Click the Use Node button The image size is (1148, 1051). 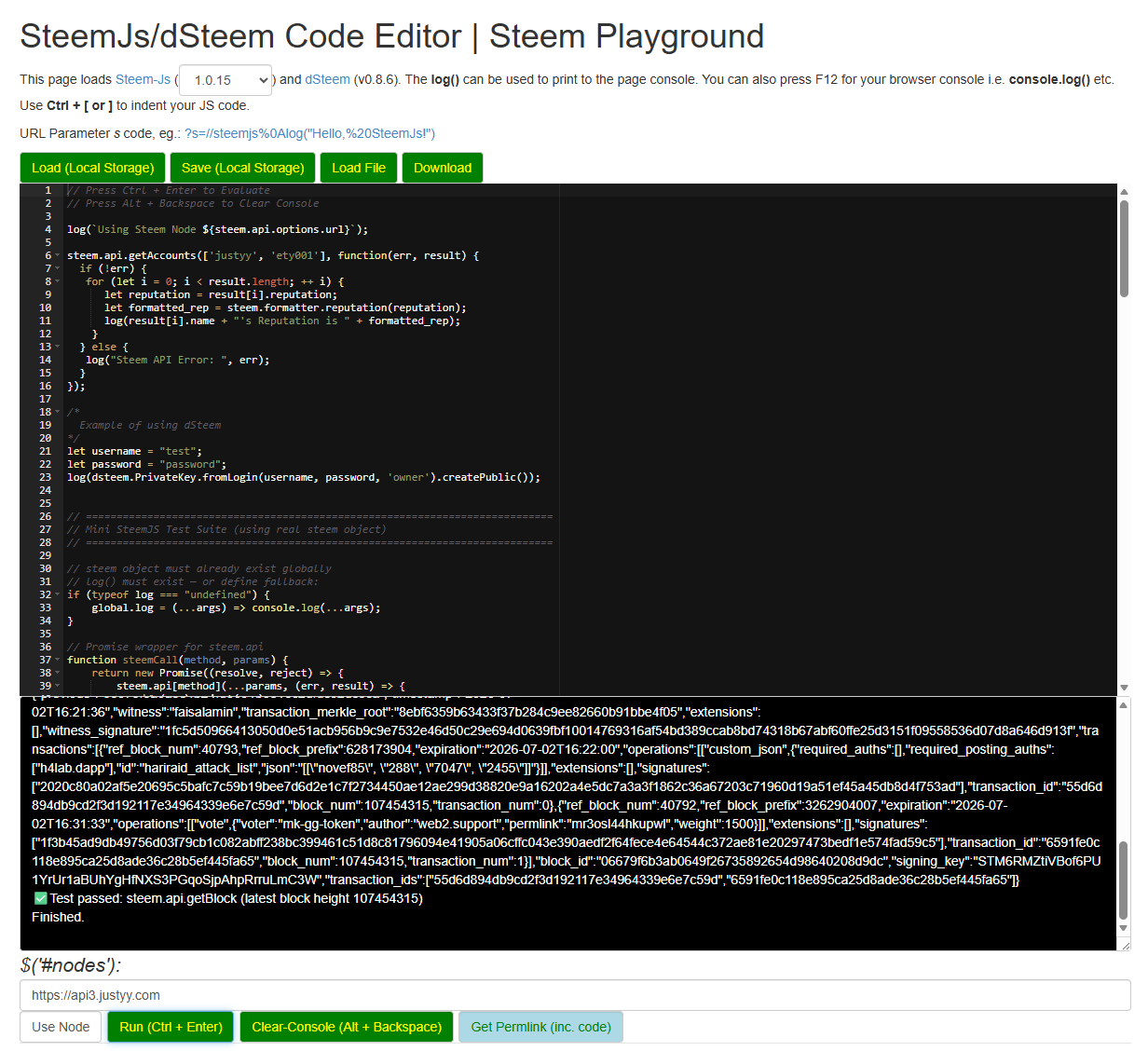pyautogui.click(x=61, y=1027)
